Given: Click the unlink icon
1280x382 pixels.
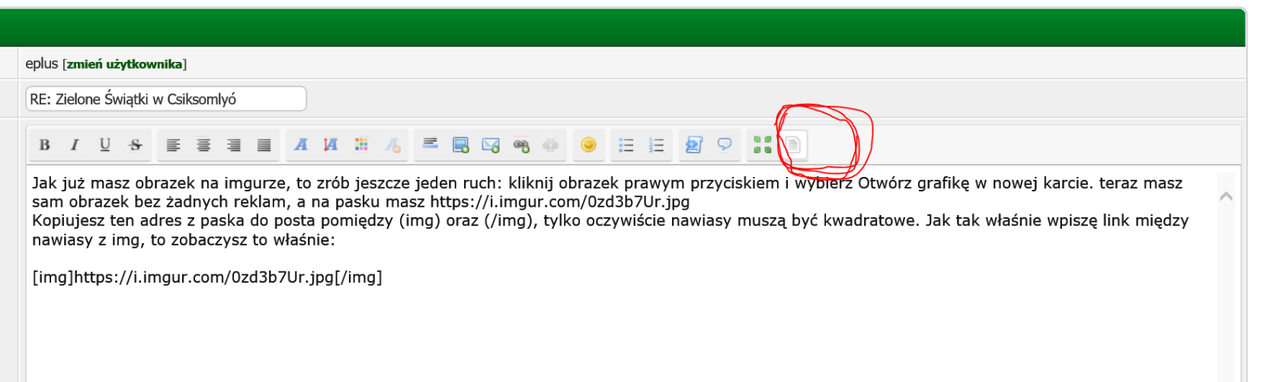Looking at the screenshot, I should (550, 145).
